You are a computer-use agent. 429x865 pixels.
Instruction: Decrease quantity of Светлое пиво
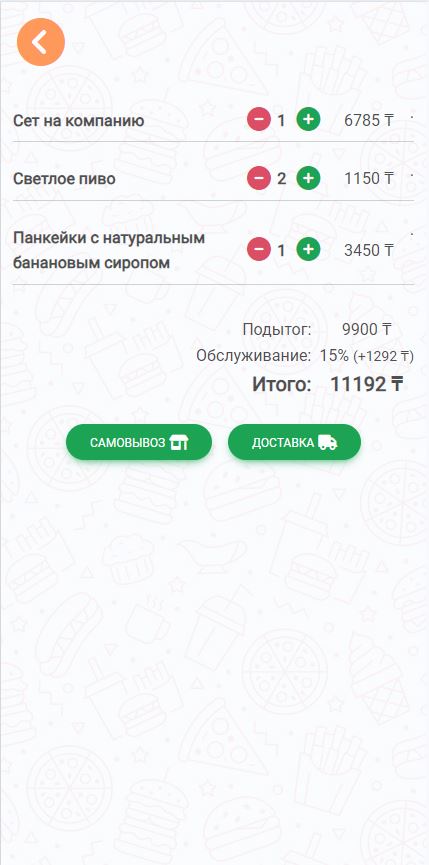[x=259, y=178]
